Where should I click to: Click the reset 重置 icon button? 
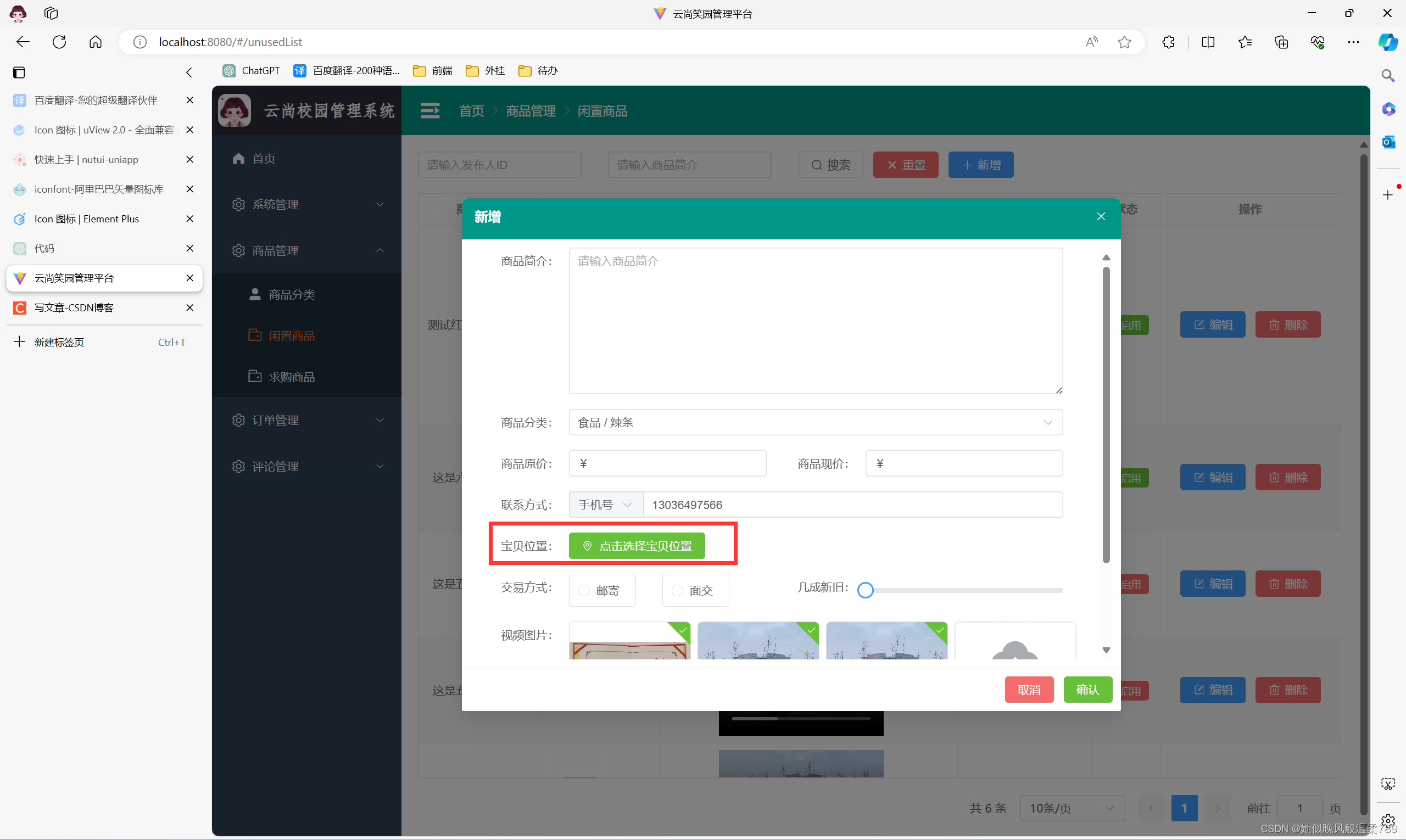click(904, 165)
